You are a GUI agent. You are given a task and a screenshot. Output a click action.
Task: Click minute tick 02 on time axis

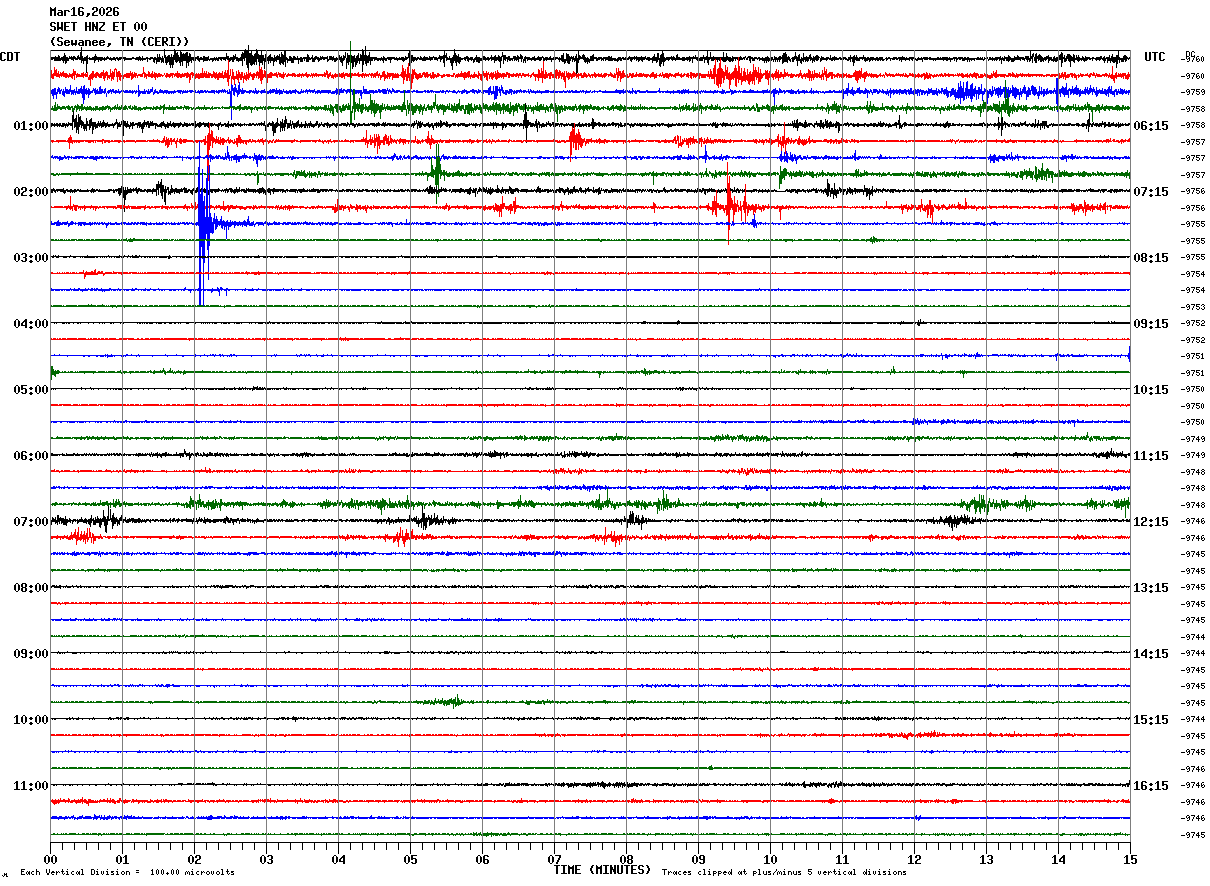coord(194,860)
